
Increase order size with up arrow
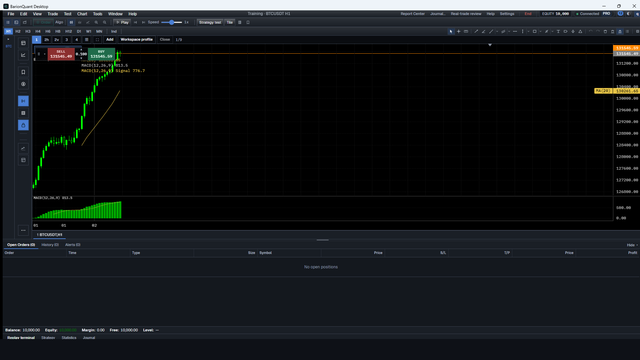81,50
